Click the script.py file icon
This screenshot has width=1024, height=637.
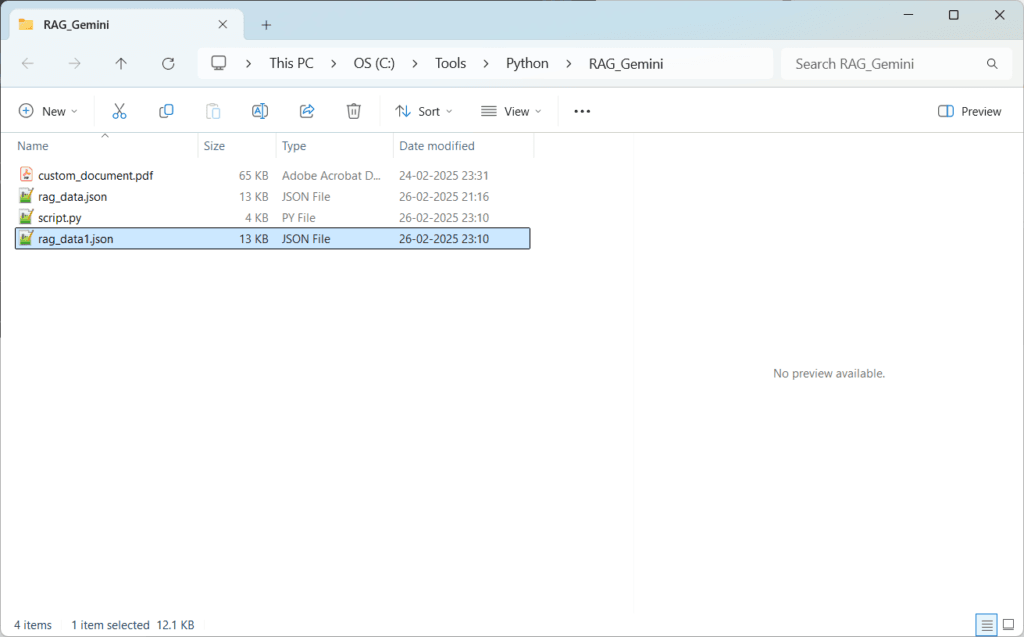coord(26,217)
